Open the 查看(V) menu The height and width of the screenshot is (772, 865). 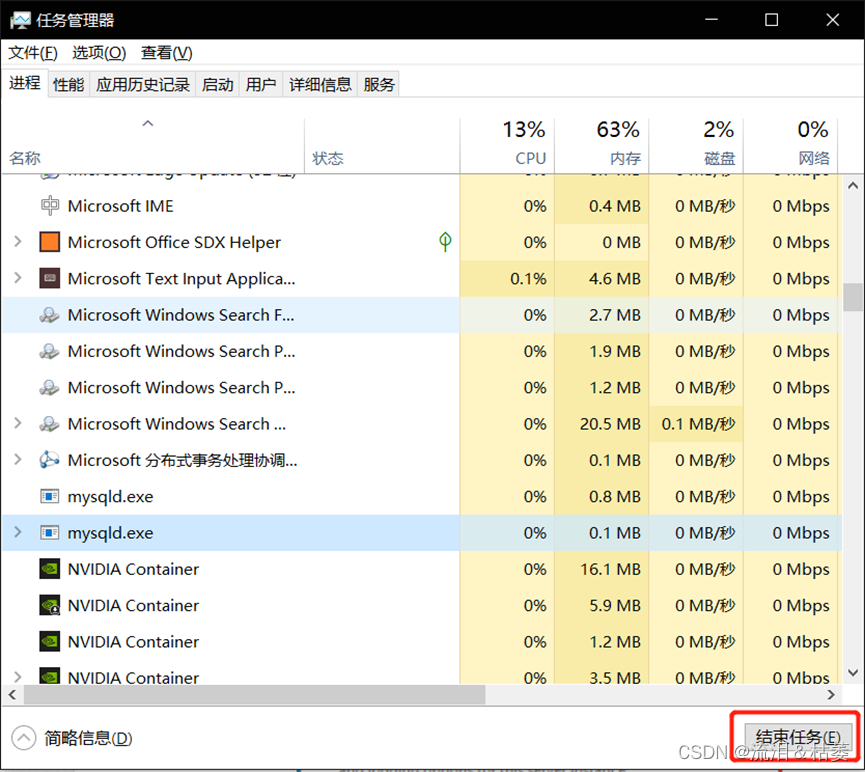[167, 53]
